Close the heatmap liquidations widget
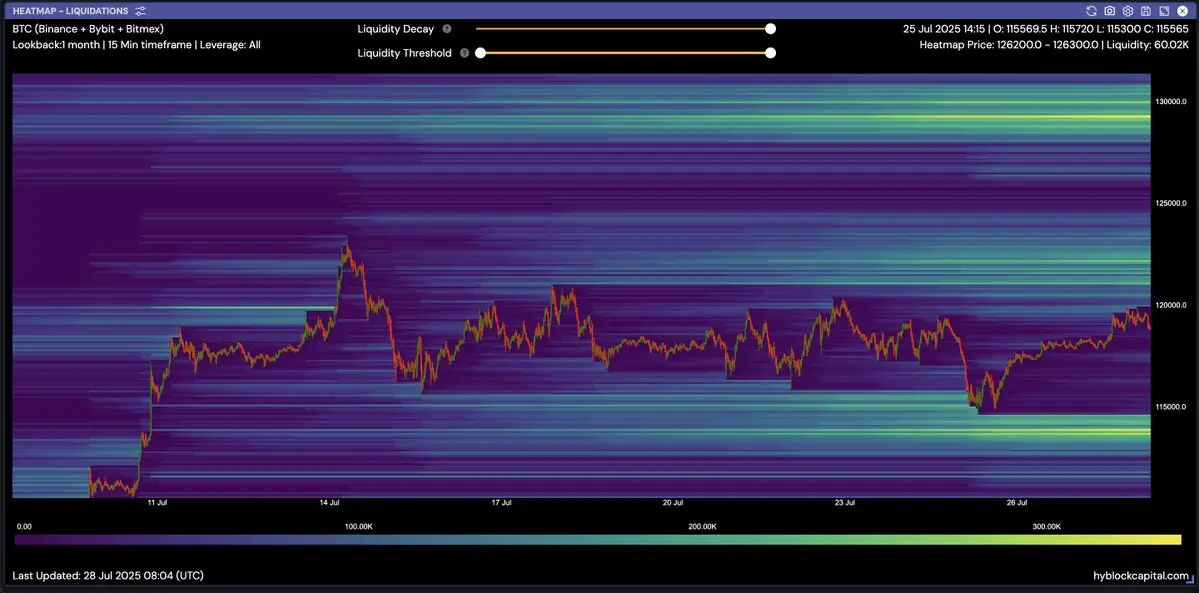 [1182, 11]
